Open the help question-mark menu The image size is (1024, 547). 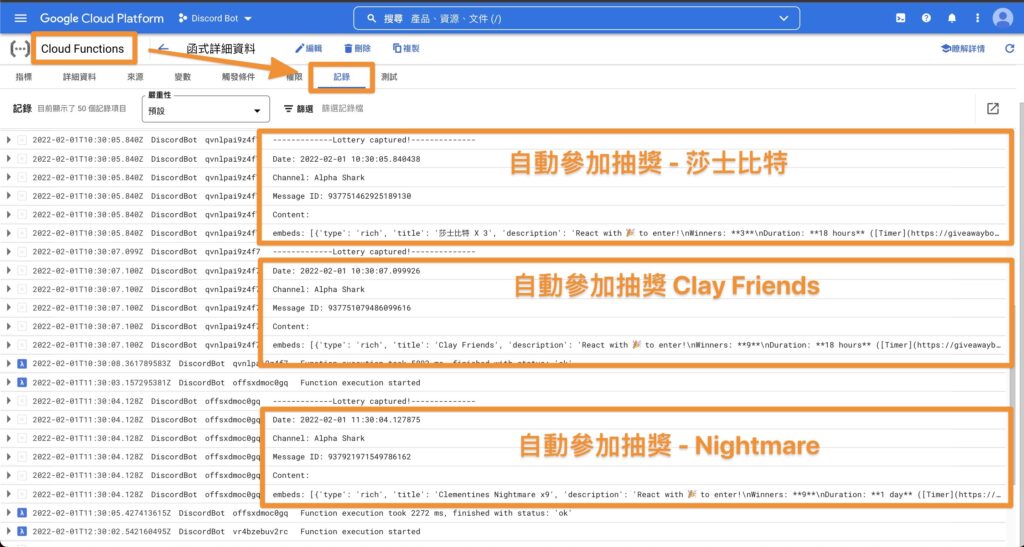[x=926, y=18]
